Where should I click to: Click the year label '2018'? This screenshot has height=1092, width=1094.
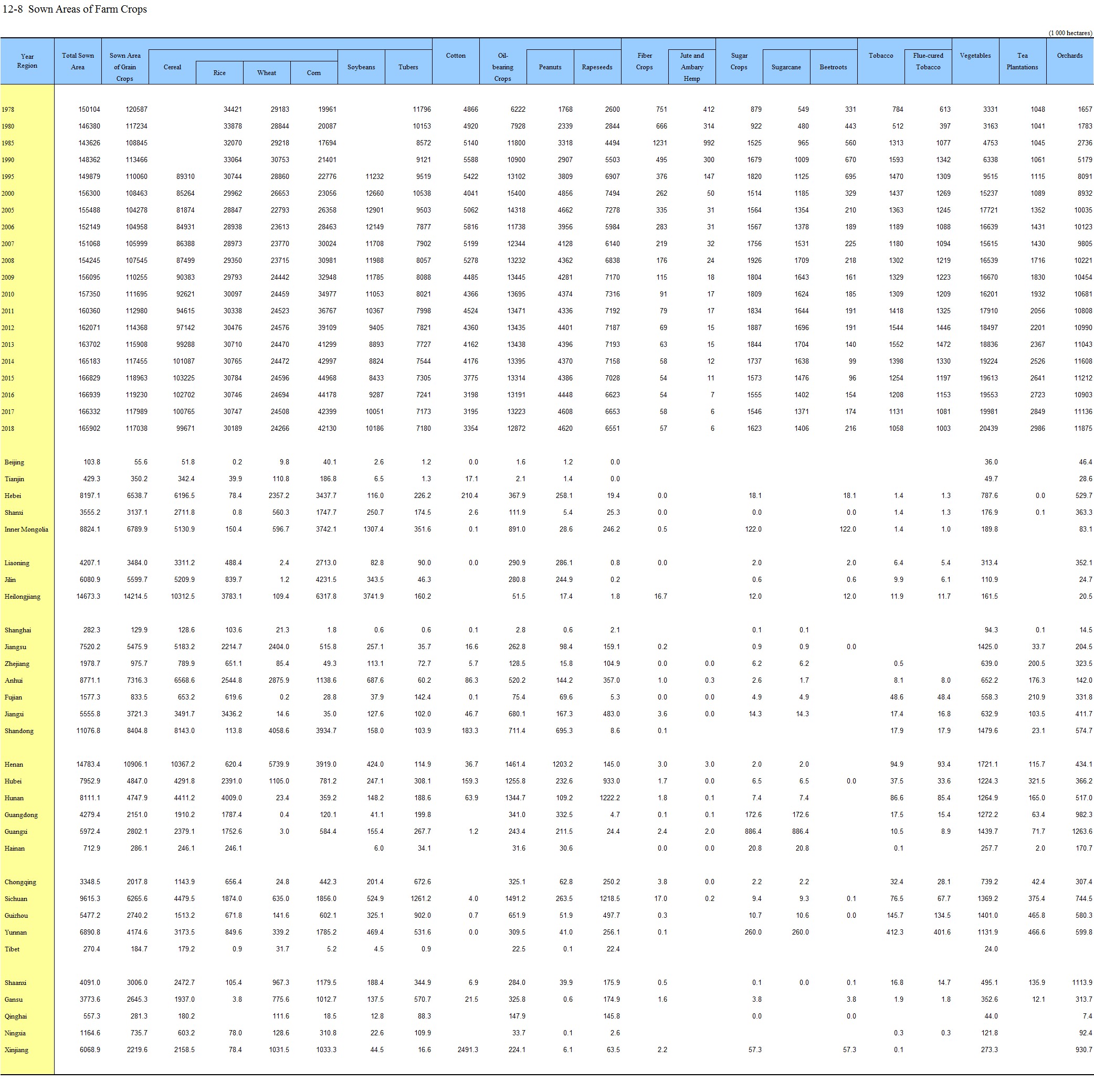click(x=8, y=429)
